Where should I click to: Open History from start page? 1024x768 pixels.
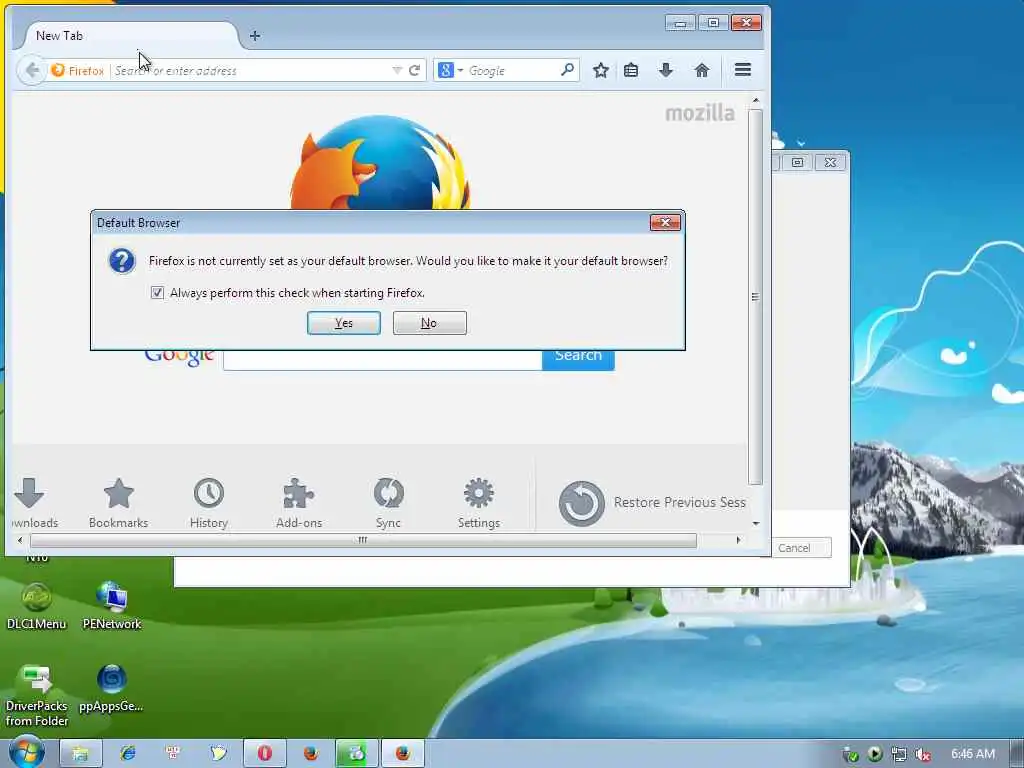pos(209,503)
